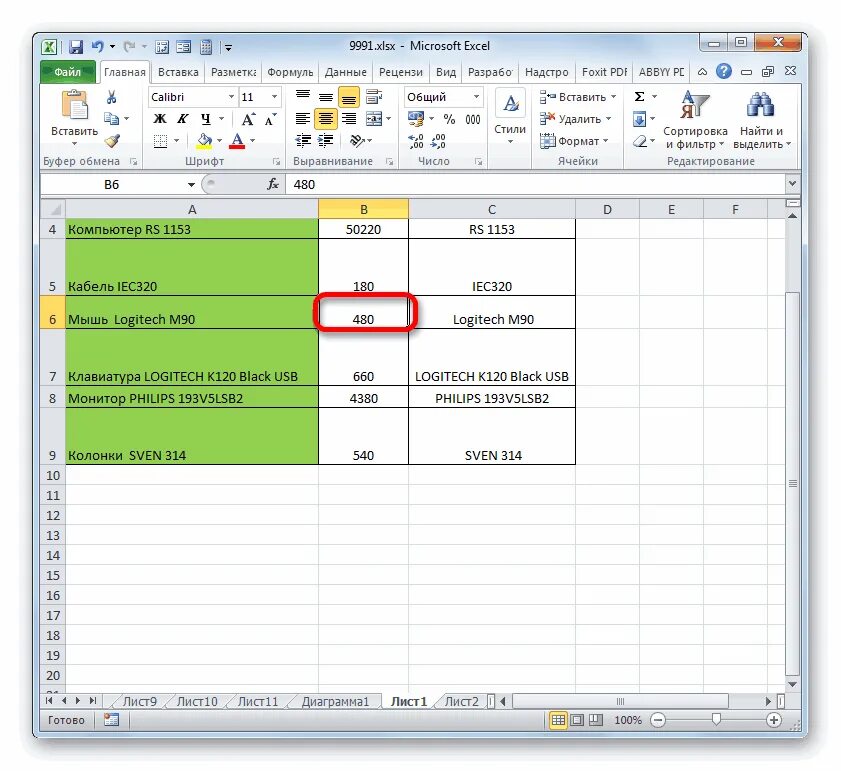Toggle bottom vertical alignment
The image size is (841, 771).
coord(349,97)
